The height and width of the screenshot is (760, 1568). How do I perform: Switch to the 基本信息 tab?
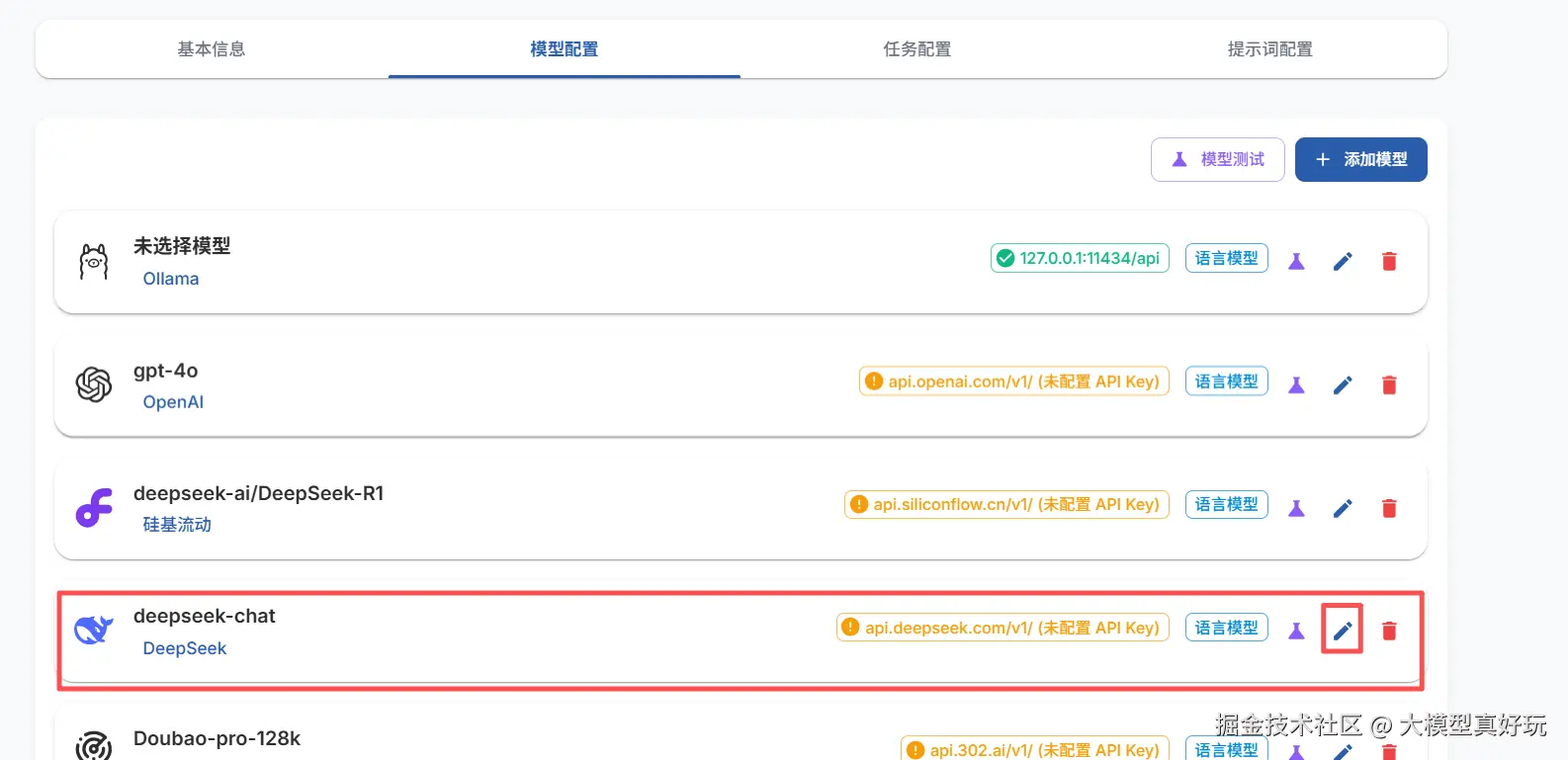211,49
